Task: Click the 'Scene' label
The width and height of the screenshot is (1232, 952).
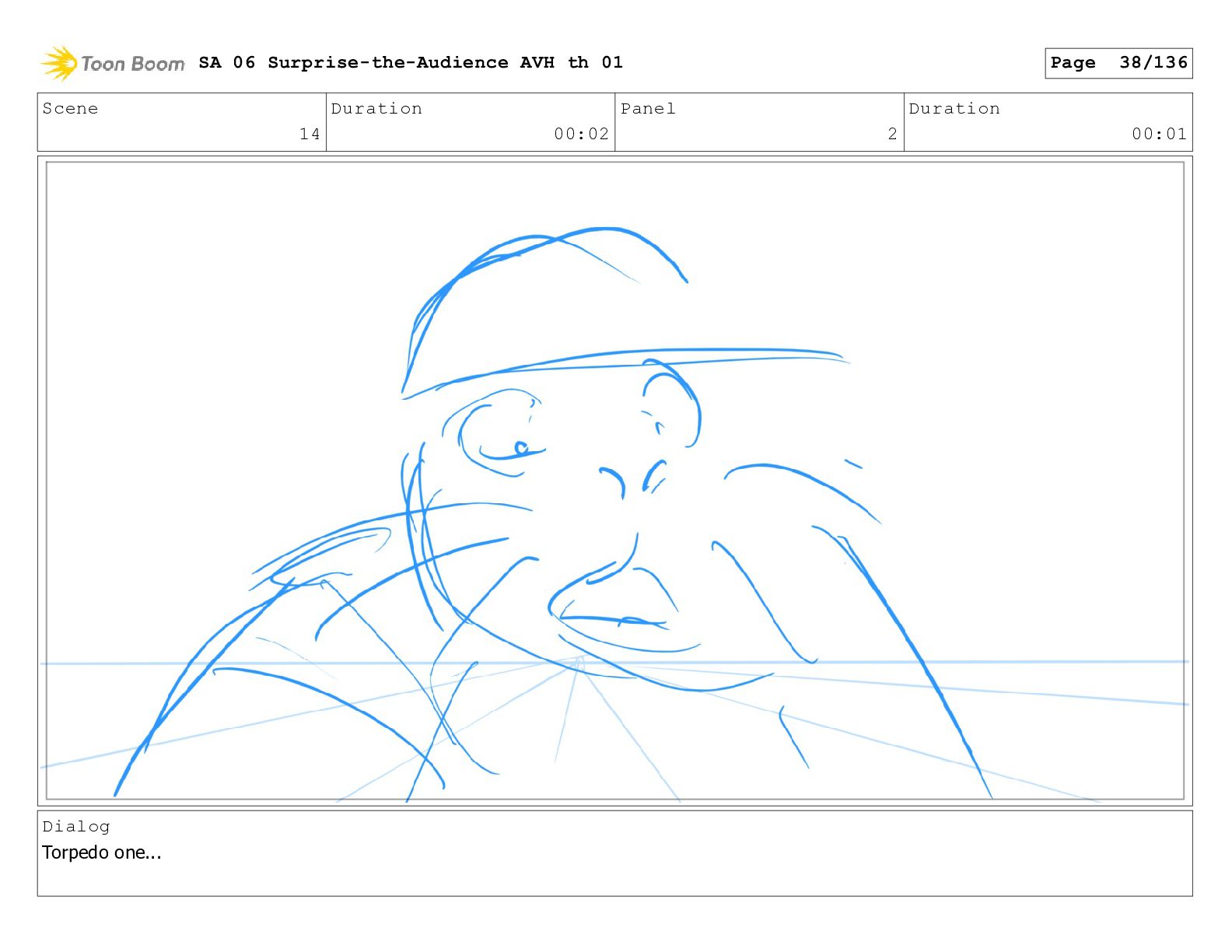Action: click(70, 109)
